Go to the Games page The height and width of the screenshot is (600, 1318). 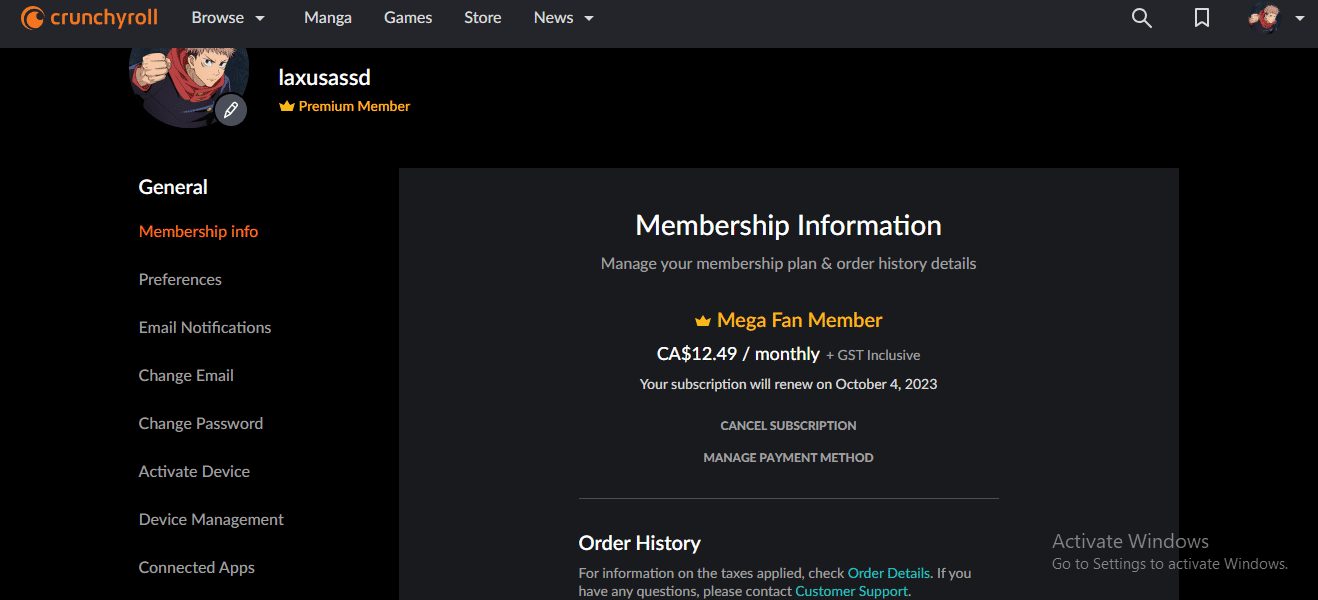pos(408,18)
